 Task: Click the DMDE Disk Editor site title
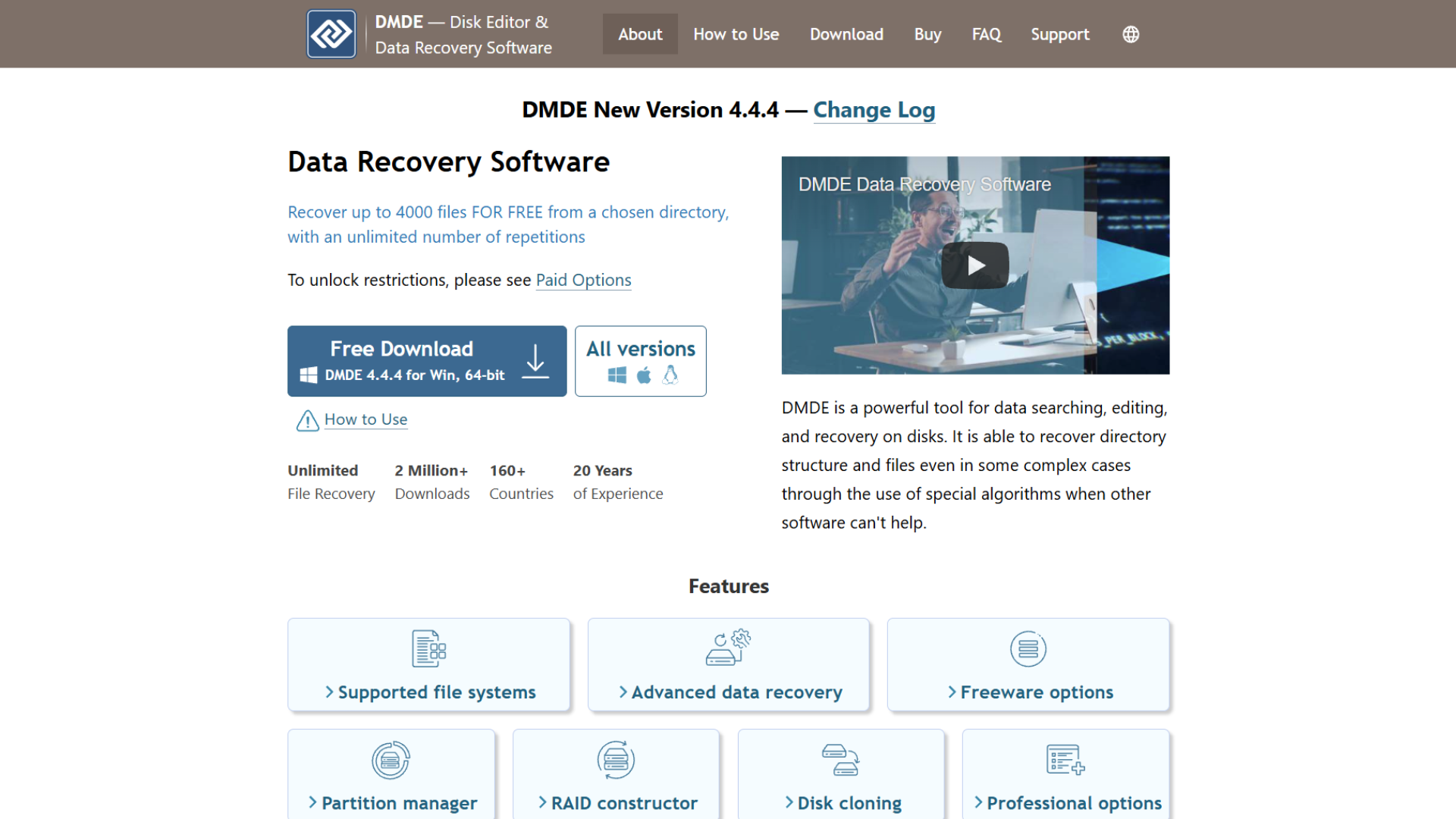(x=463, y=34)
